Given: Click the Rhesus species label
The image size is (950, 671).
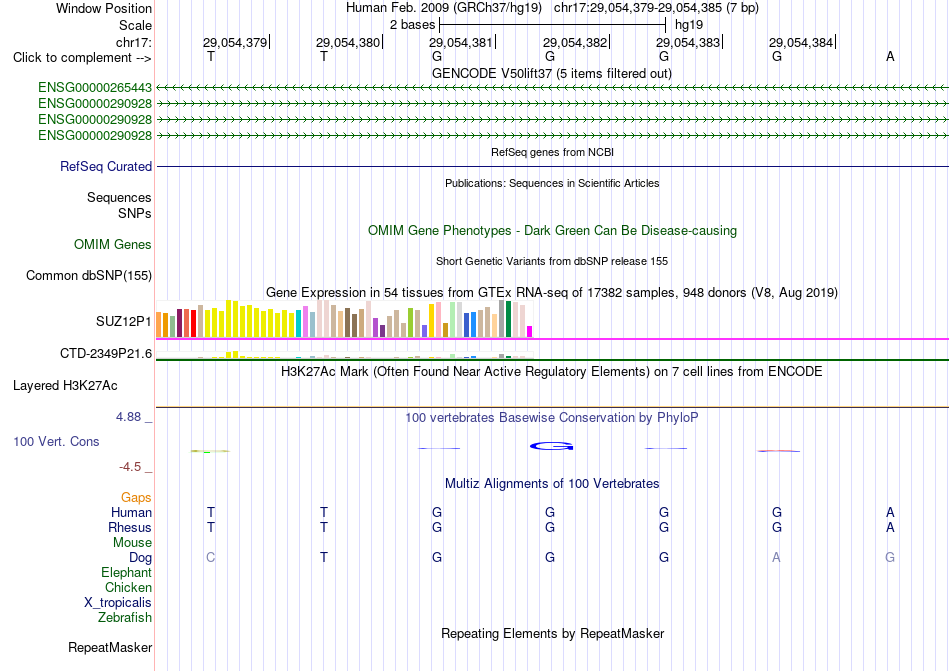Looking at the screenshot, I should tap(130, 528).
